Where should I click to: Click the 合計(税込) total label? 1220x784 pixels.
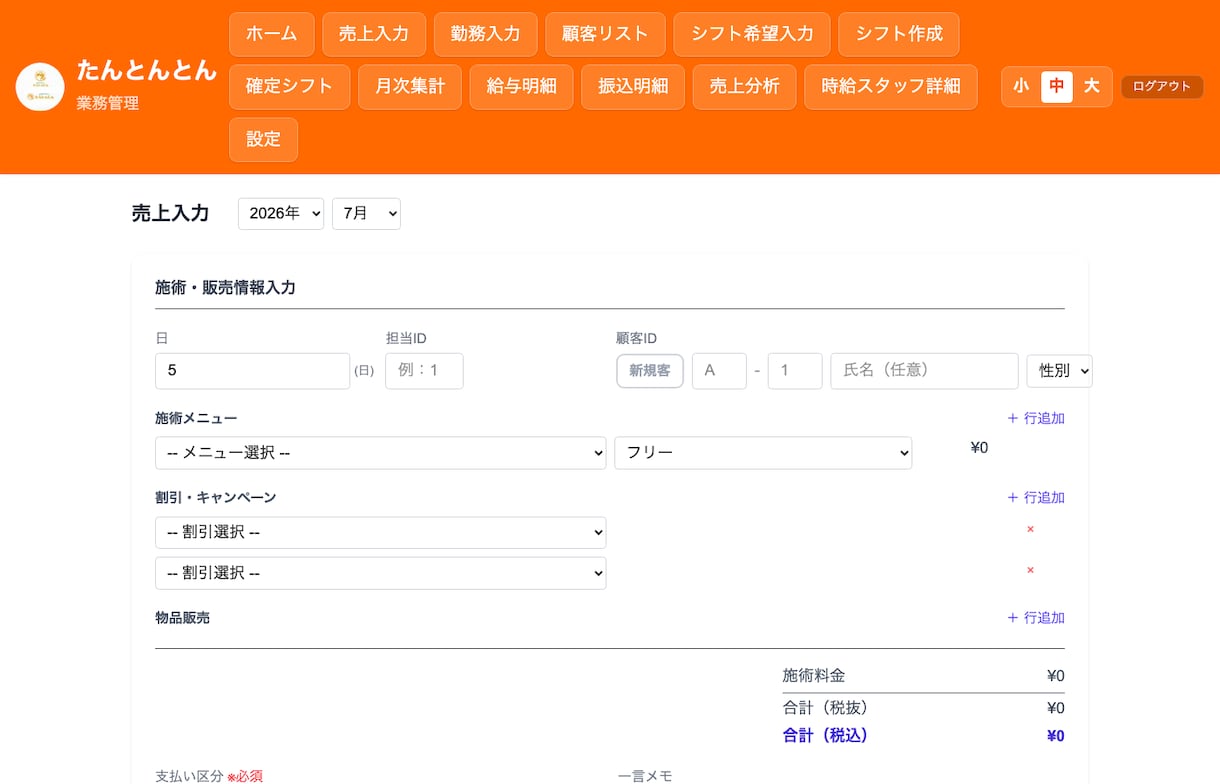click(x=826, y=735)
